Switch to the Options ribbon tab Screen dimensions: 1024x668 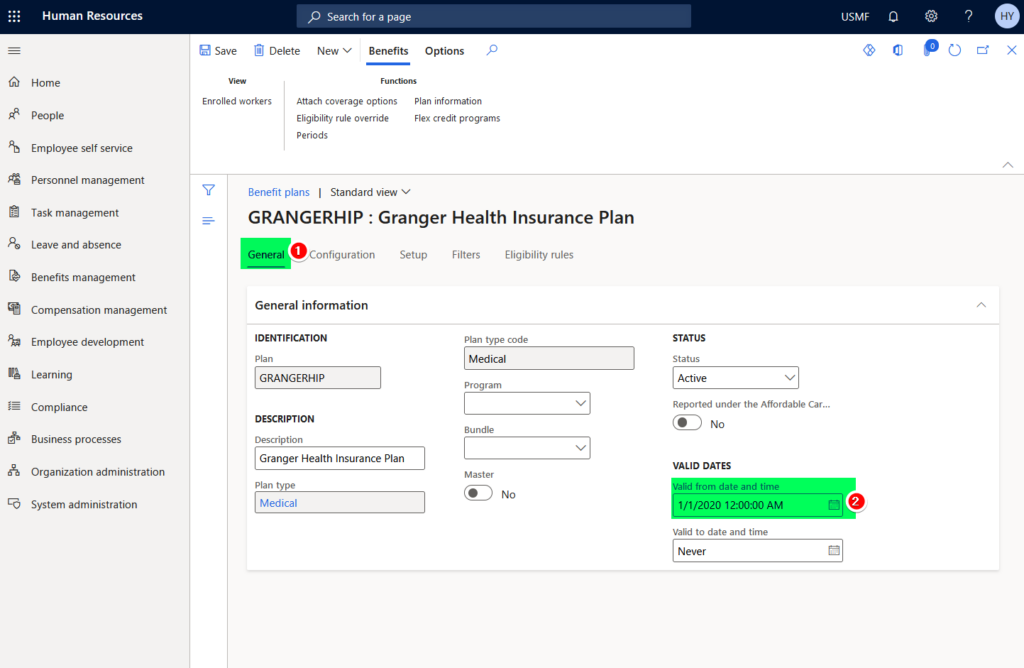point(445,51)
